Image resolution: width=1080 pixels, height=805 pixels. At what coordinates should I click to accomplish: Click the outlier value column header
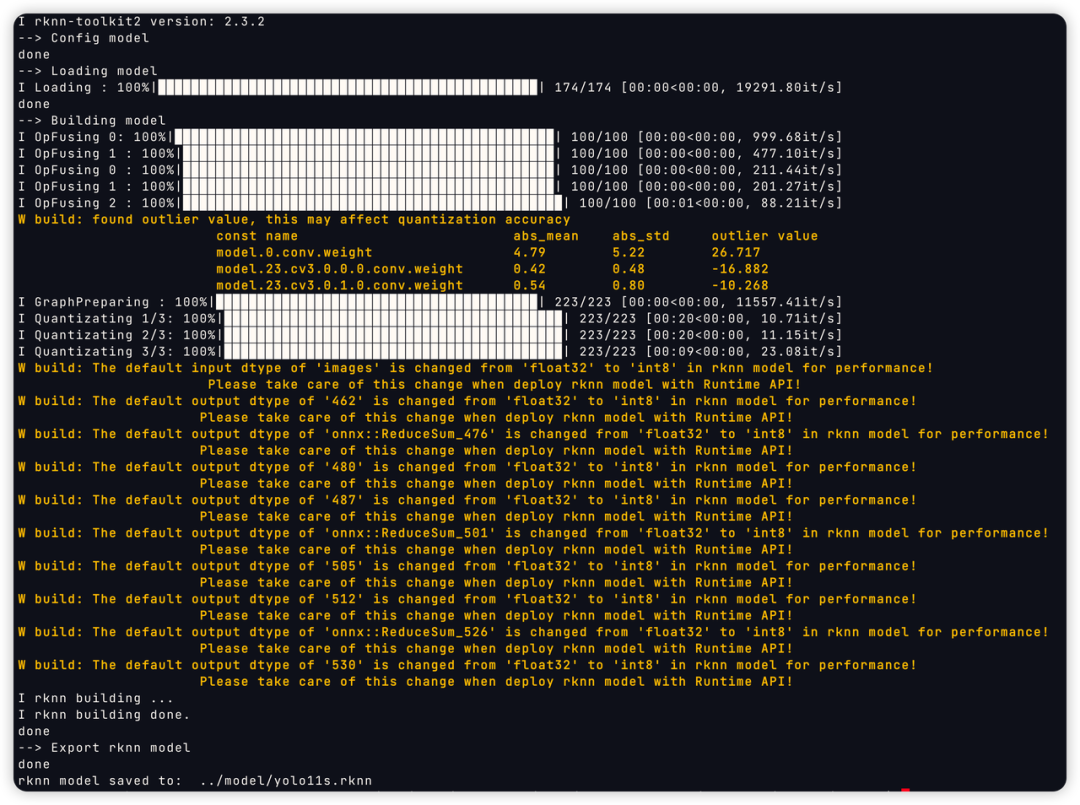(763, 235)
